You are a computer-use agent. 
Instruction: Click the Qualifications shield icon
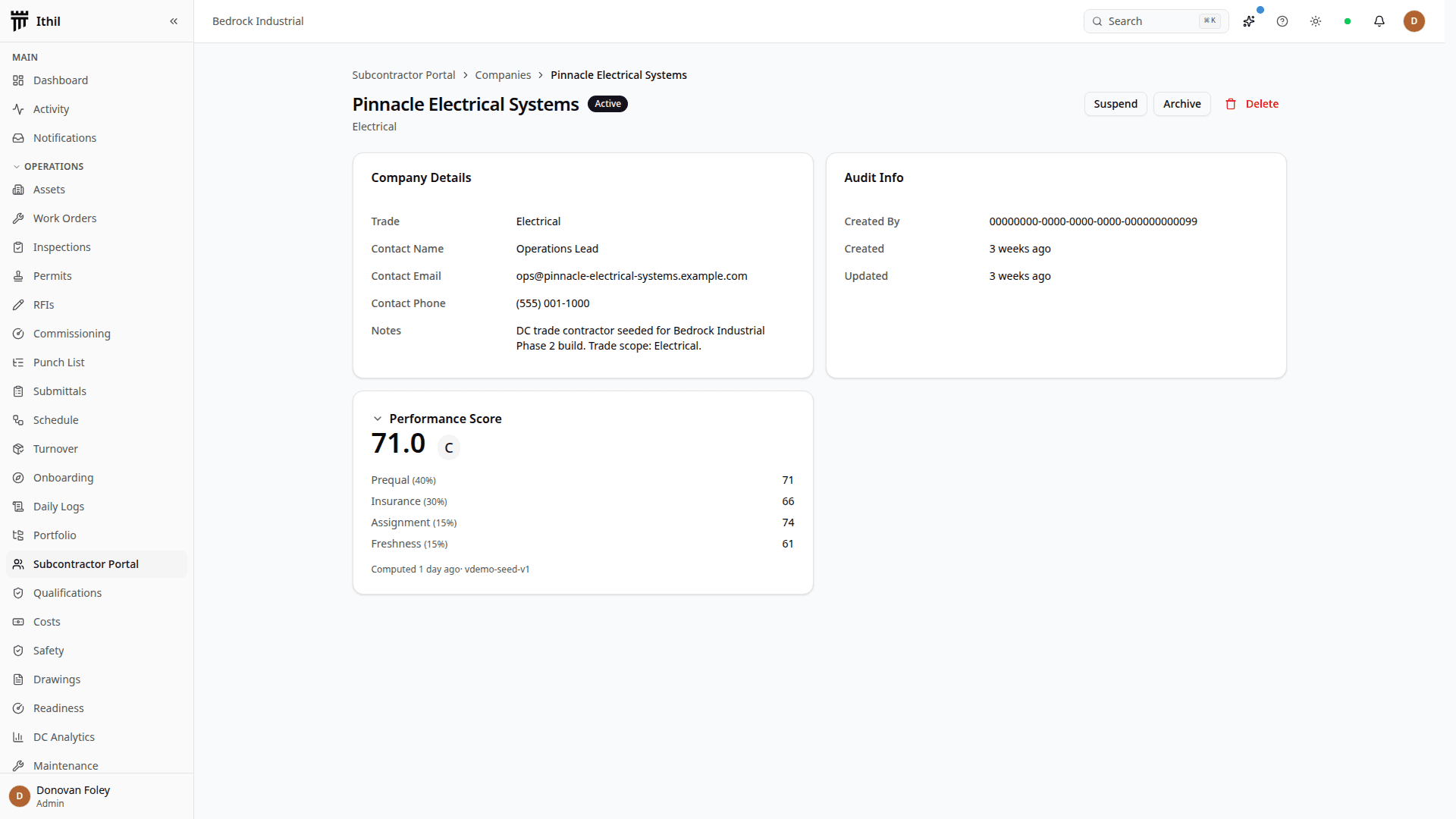click(18, 593)
